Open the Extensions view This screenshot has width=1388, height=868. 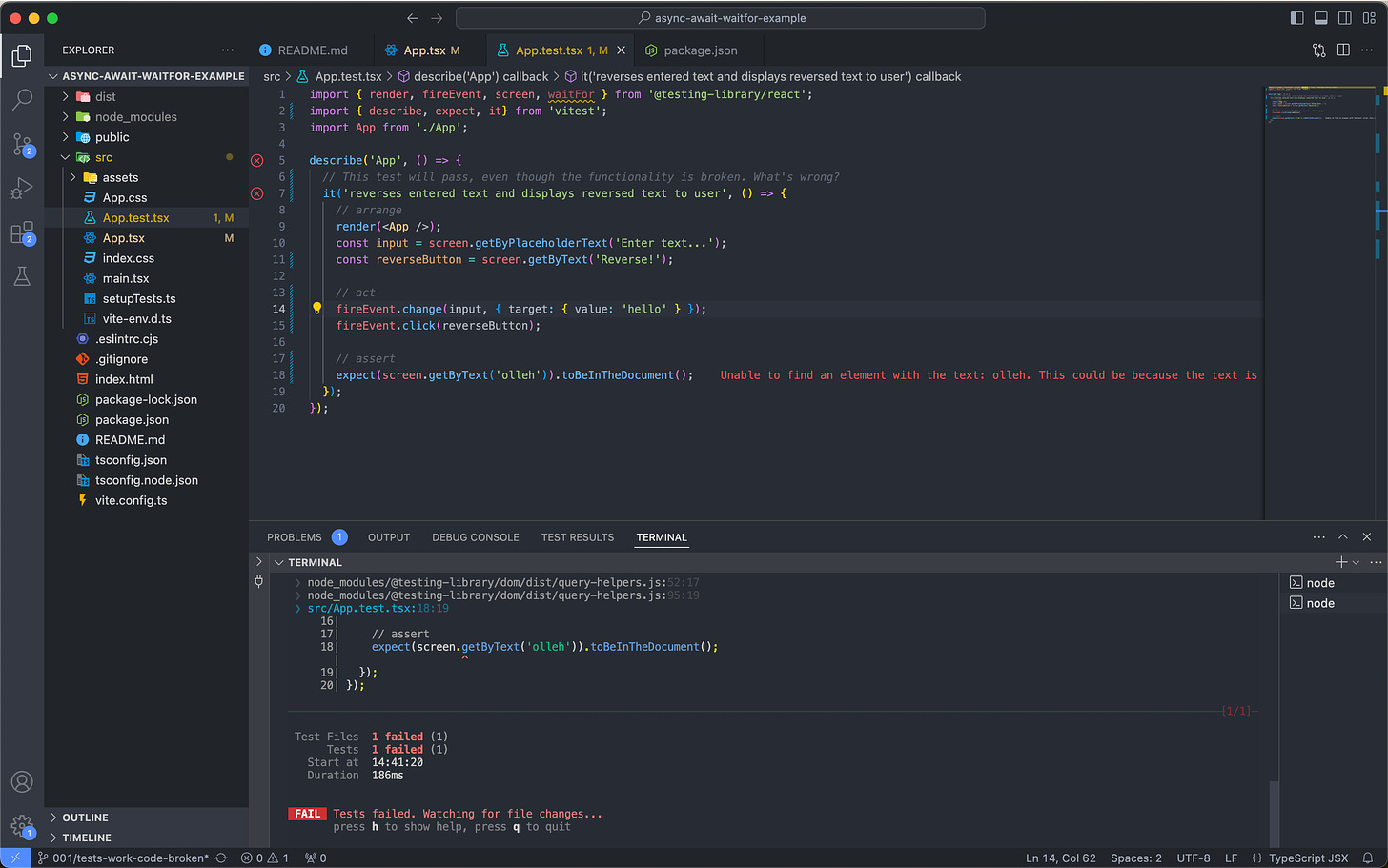[22, 232]
